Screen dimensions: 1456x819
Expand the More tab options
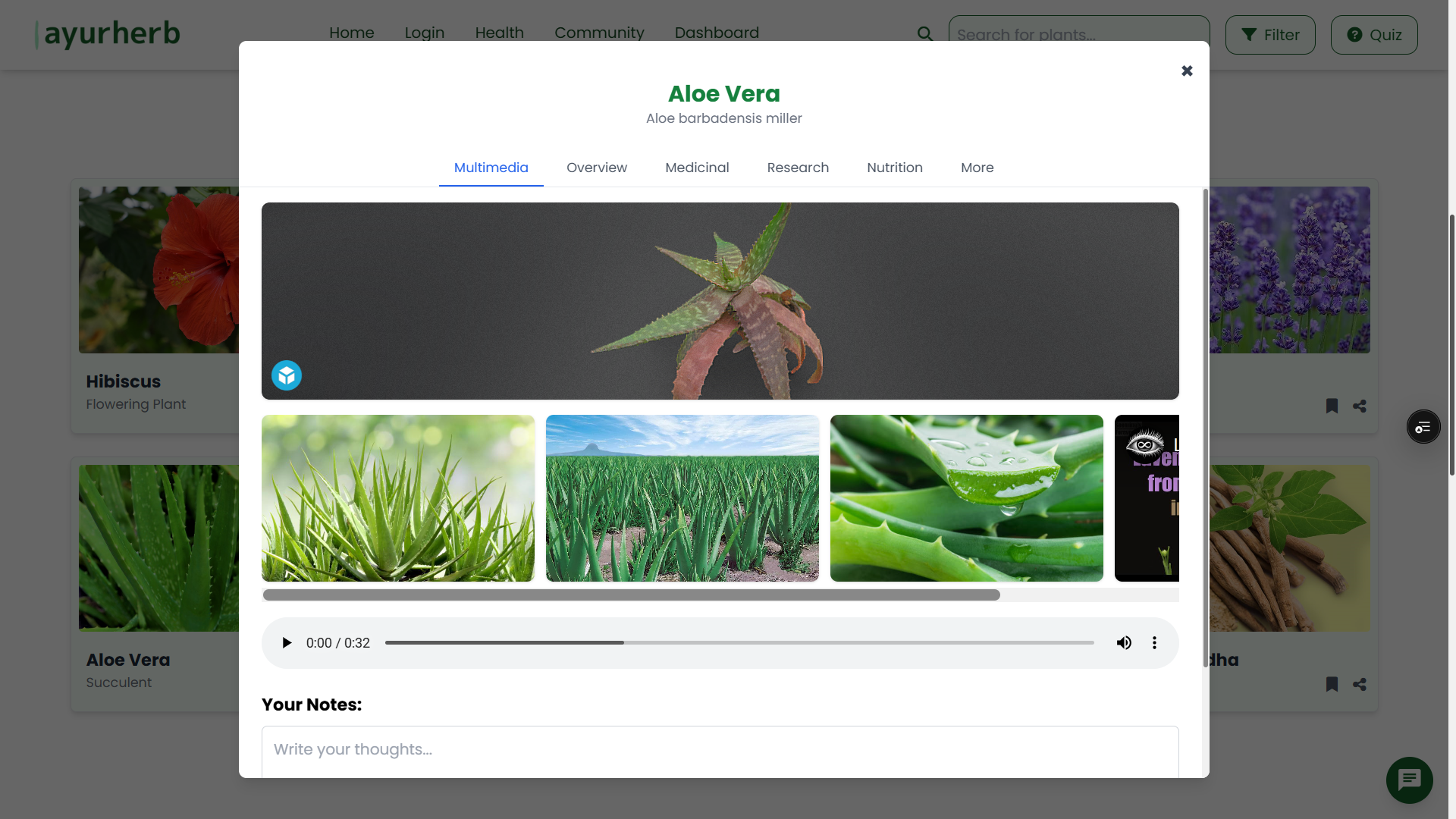(x=977, y=168)
